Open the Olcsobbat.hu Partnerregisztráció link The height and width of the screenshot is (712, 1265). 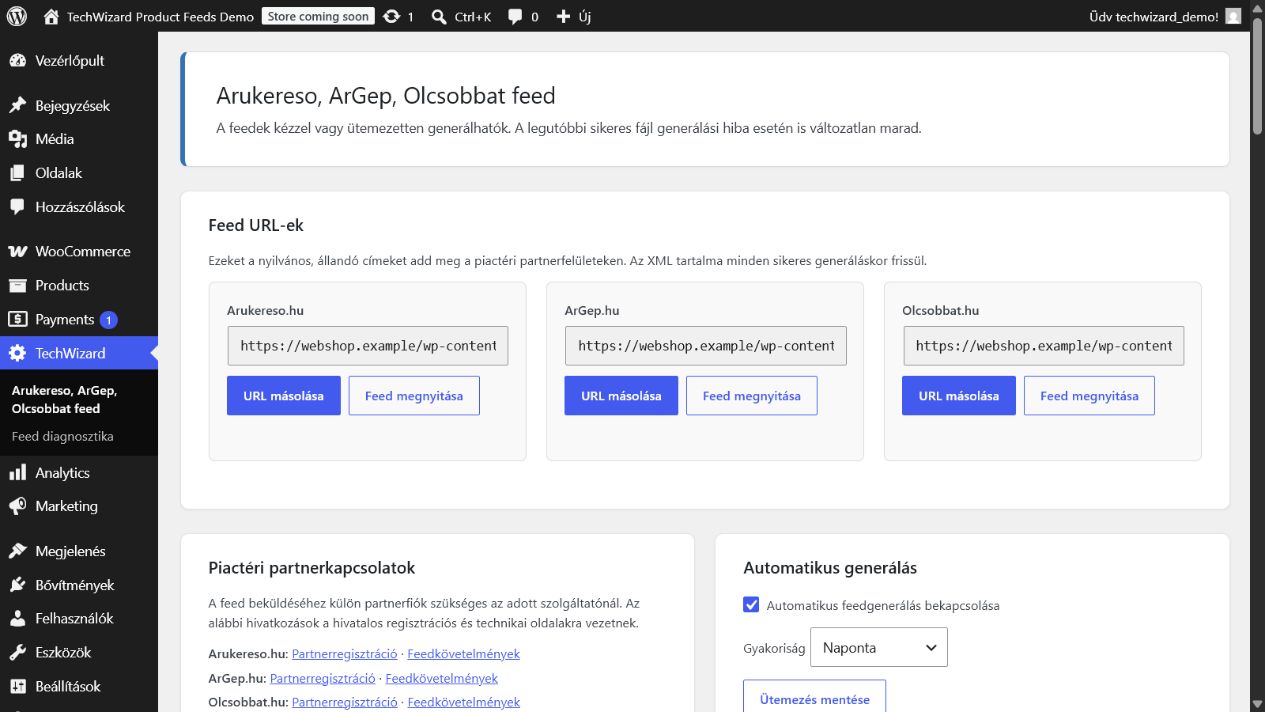pos(344,702)
